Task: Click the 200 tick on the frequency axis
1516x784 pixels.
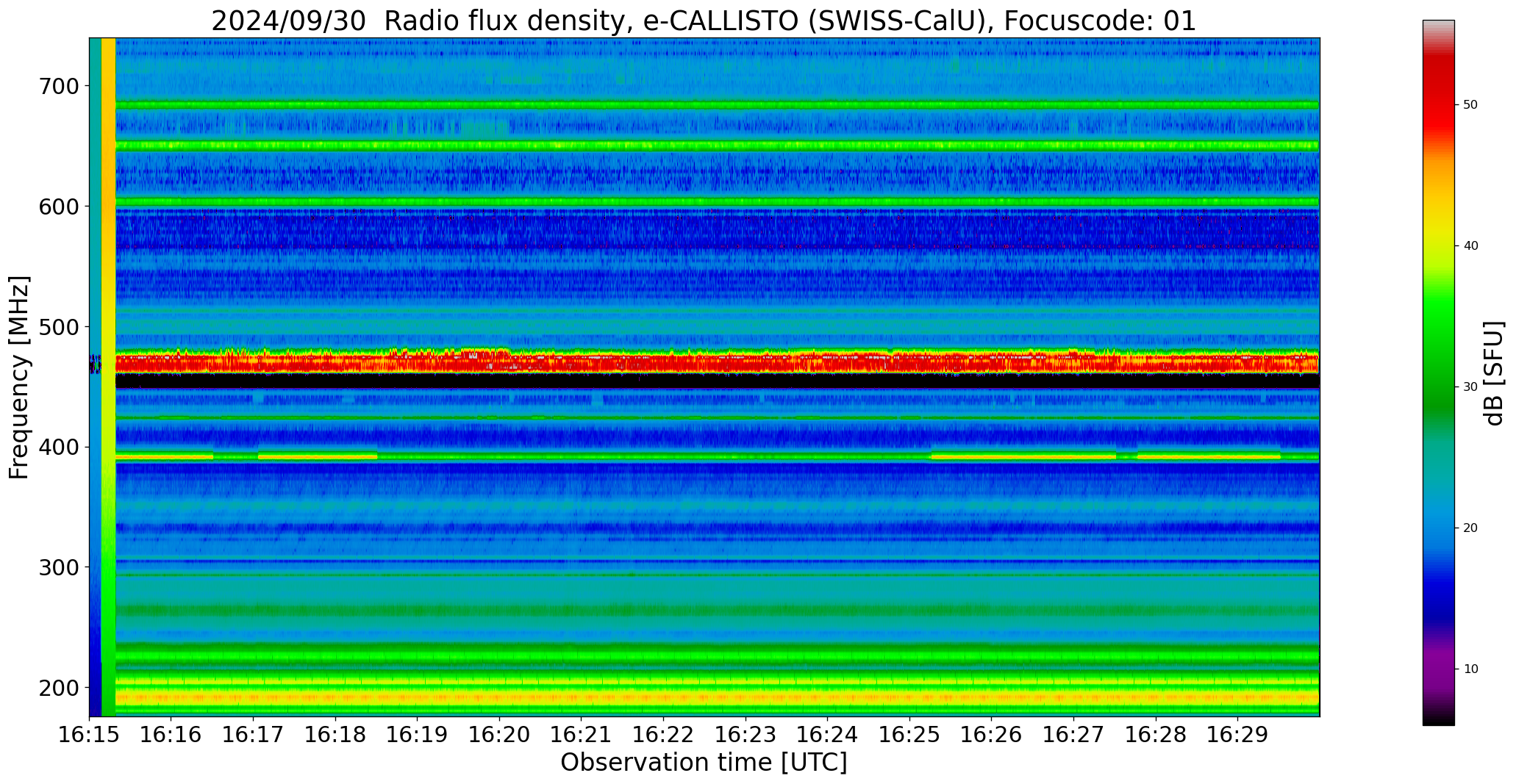Action: [57, 688]
